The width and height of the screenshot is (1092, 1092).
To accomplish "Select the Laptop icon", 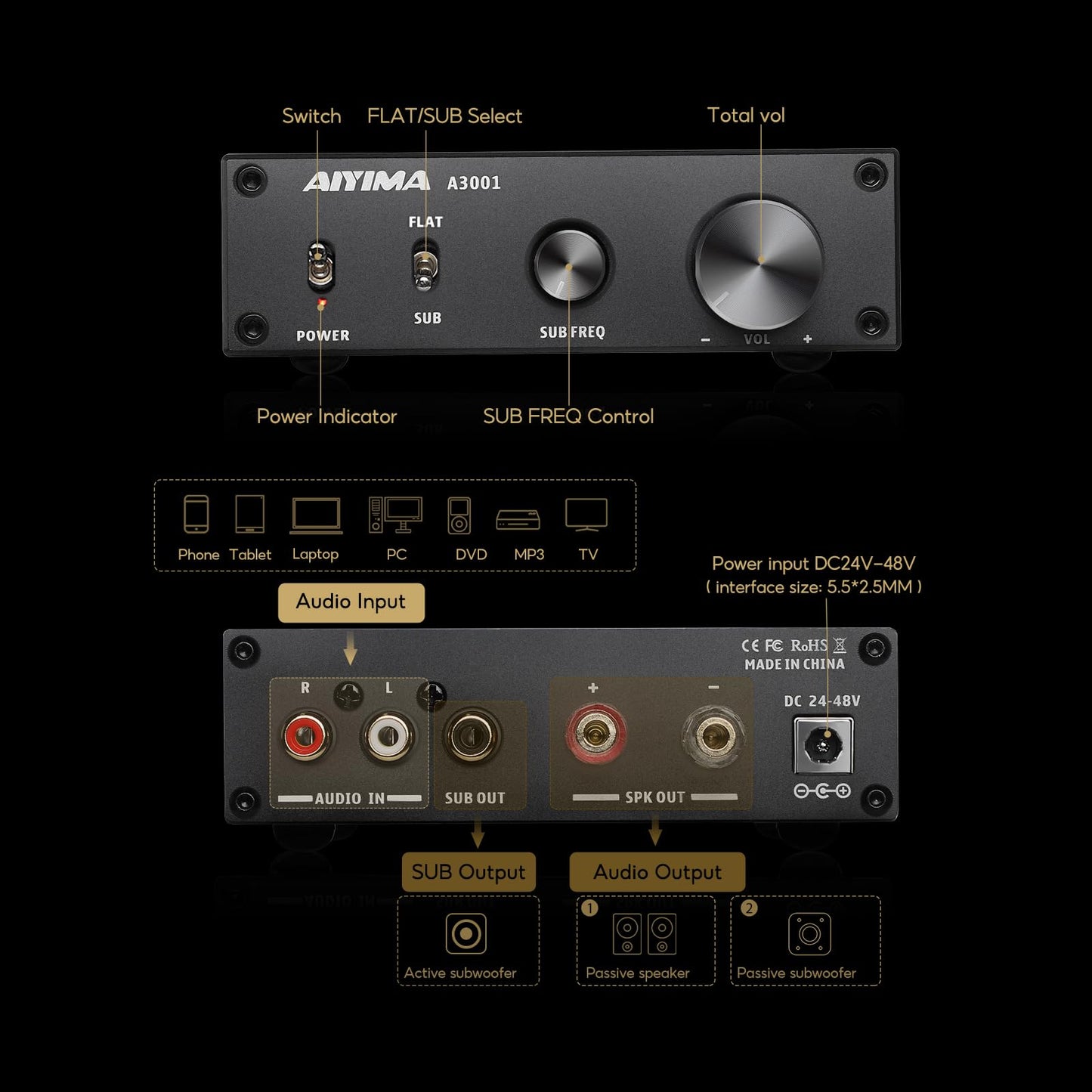I will [x=316, y=515].
